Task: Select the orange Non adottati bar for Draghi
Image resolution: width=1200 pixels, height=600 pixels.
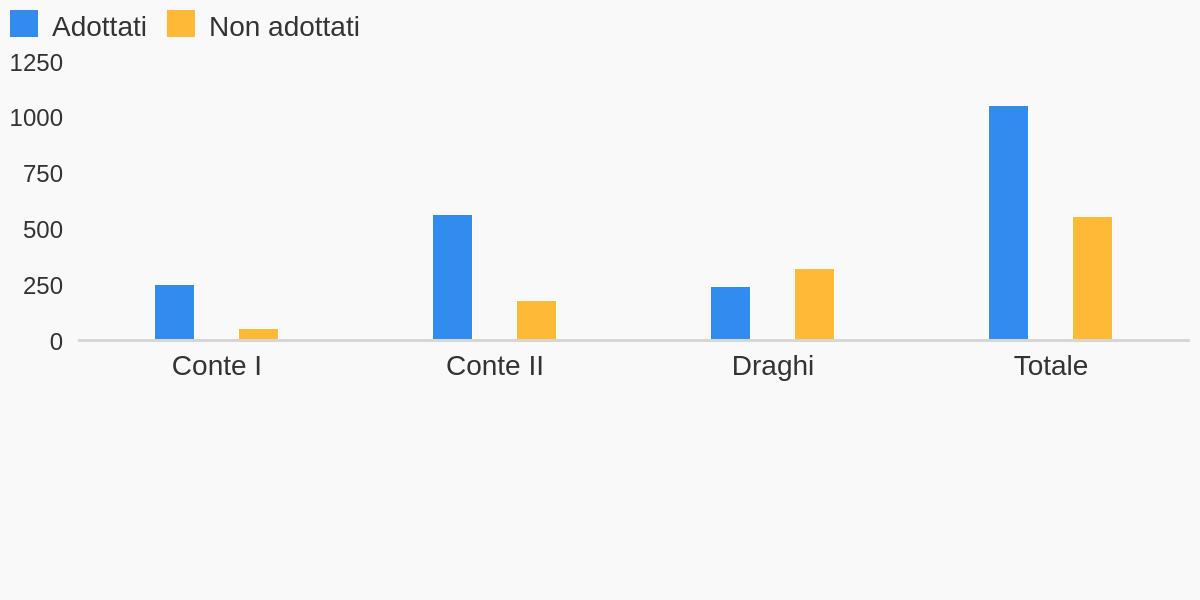Action: tap(814, 305)
